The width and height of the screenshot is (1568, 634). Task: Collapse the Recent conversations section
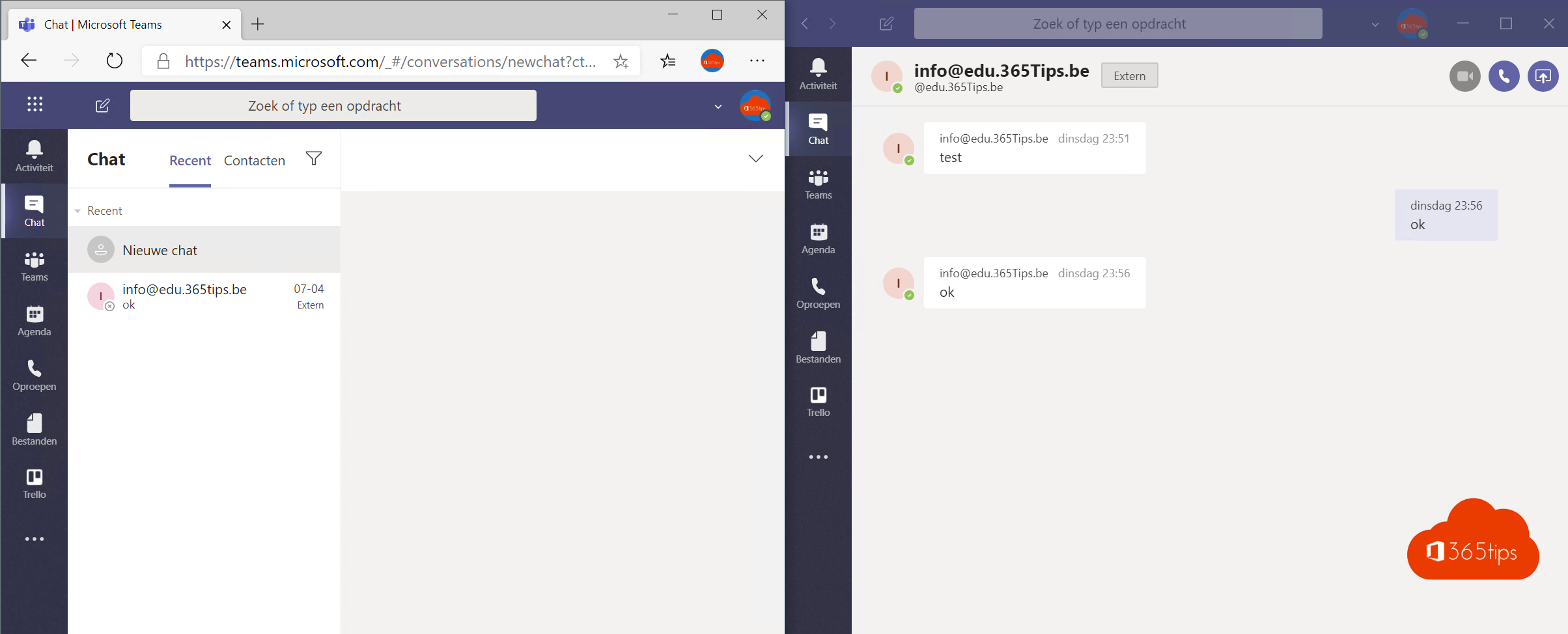click(x=77, y=210)
